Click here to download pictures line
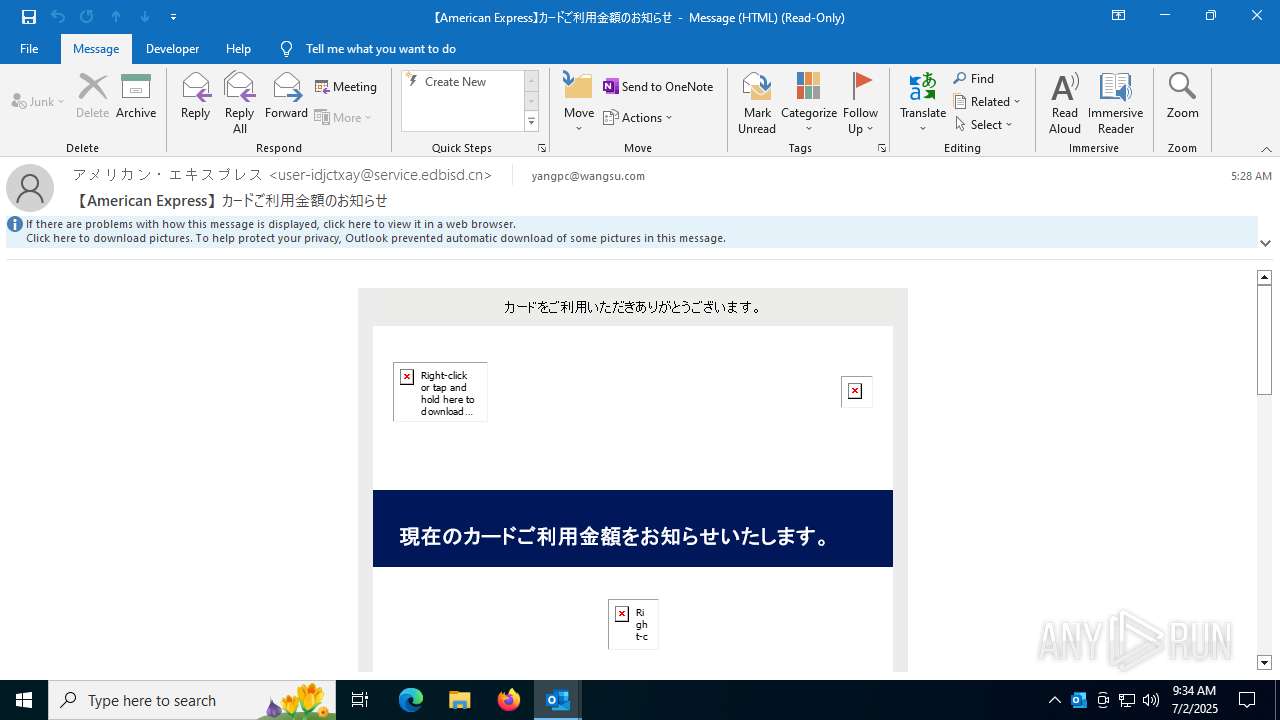Image resolution: width=1280 pixels, height=720 pixels. (x=376, y=238)
